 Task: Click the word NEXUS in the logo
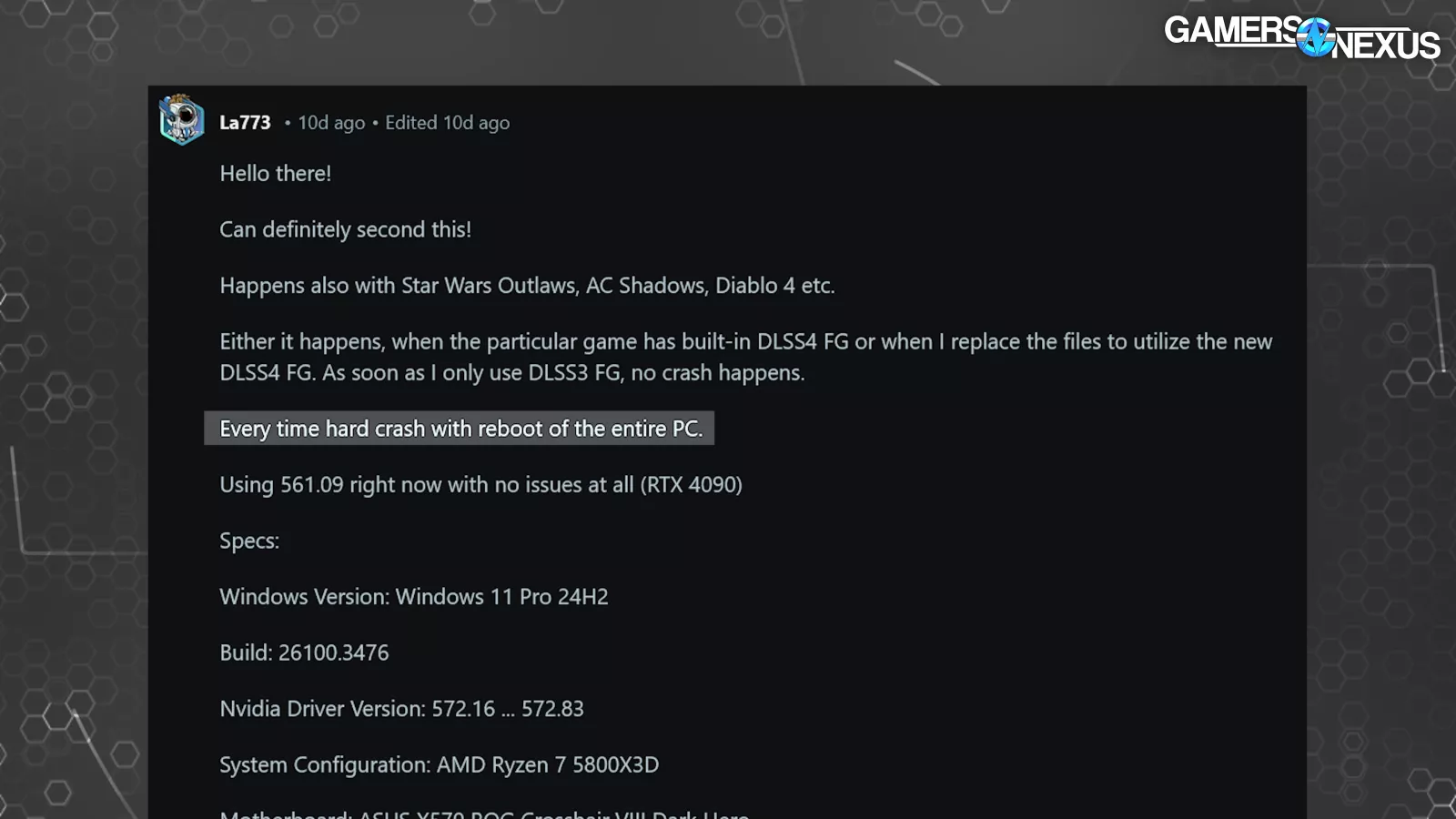pyautogui.click(x=1386, y=45)
